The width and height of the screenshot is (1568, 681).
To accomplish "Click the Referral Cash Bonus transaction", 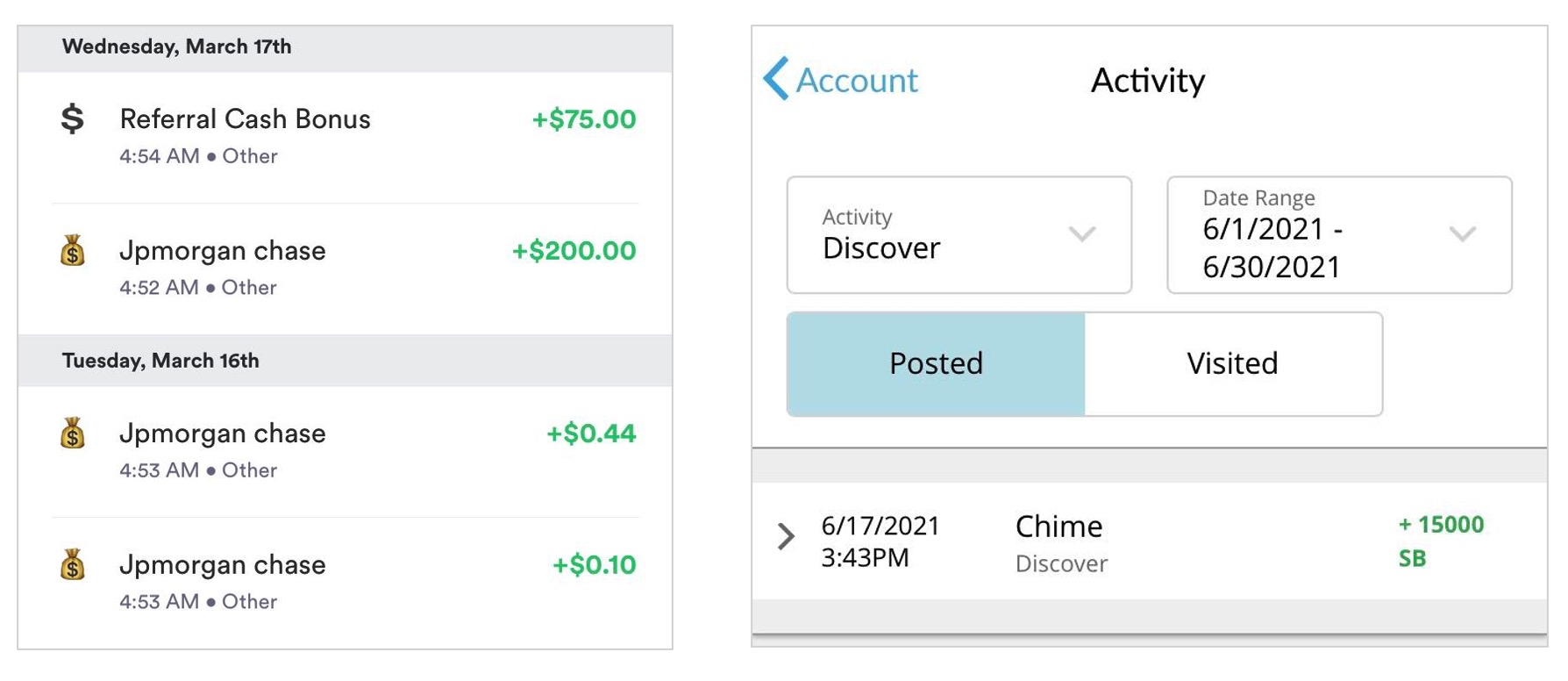I will coord(246,119).
